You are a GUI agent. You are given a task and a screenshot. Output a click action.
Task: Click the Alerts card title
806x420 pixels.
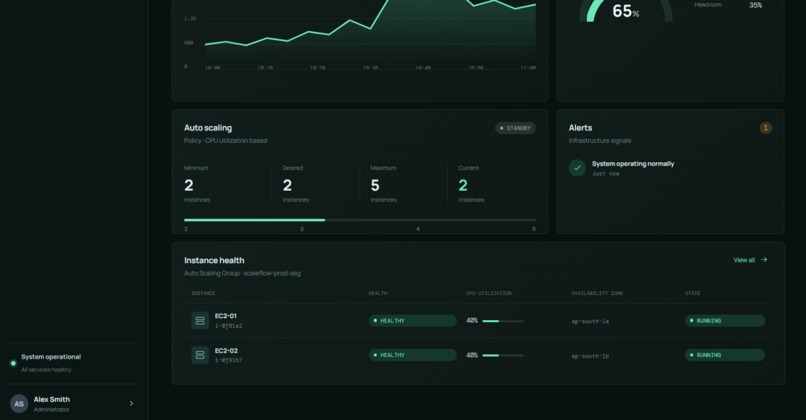[x=580, y=127]
